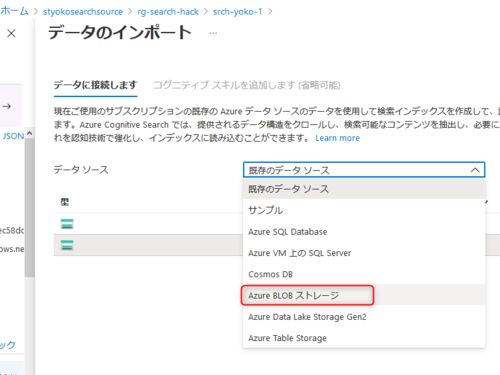The height and width of the screenshot is (375, 500).
Task: Switch to コグニティブ スキルを追加します tab
Action: coord(247,85)
